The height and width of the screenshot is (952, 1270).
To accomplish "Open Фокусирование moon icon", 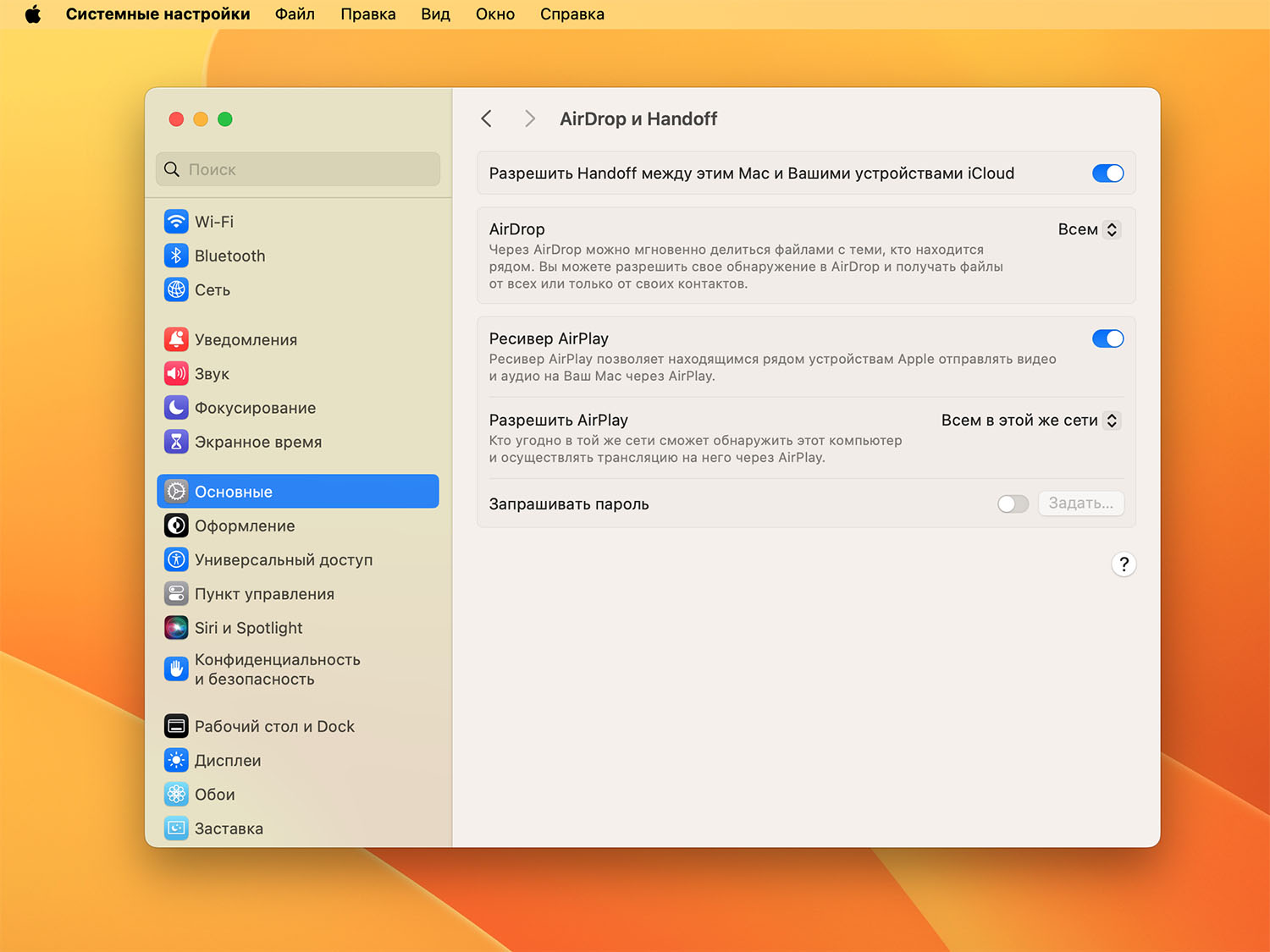I will [x=176, y=408].
